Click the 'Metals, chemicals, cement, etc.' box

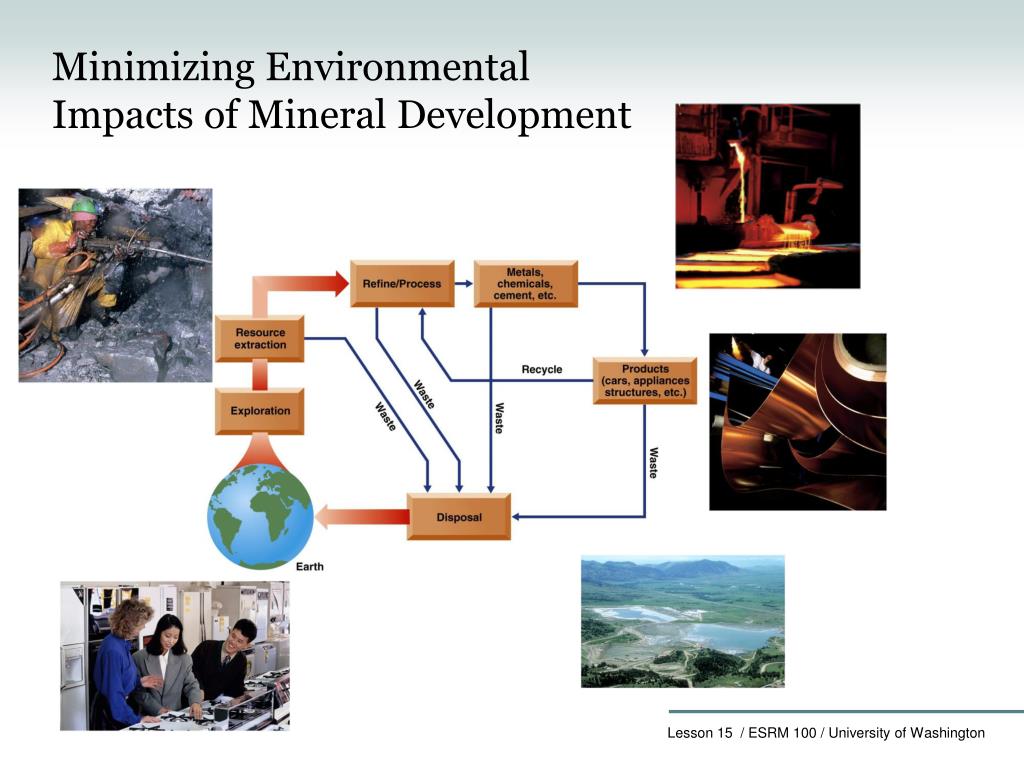click(x=526, y=283)
